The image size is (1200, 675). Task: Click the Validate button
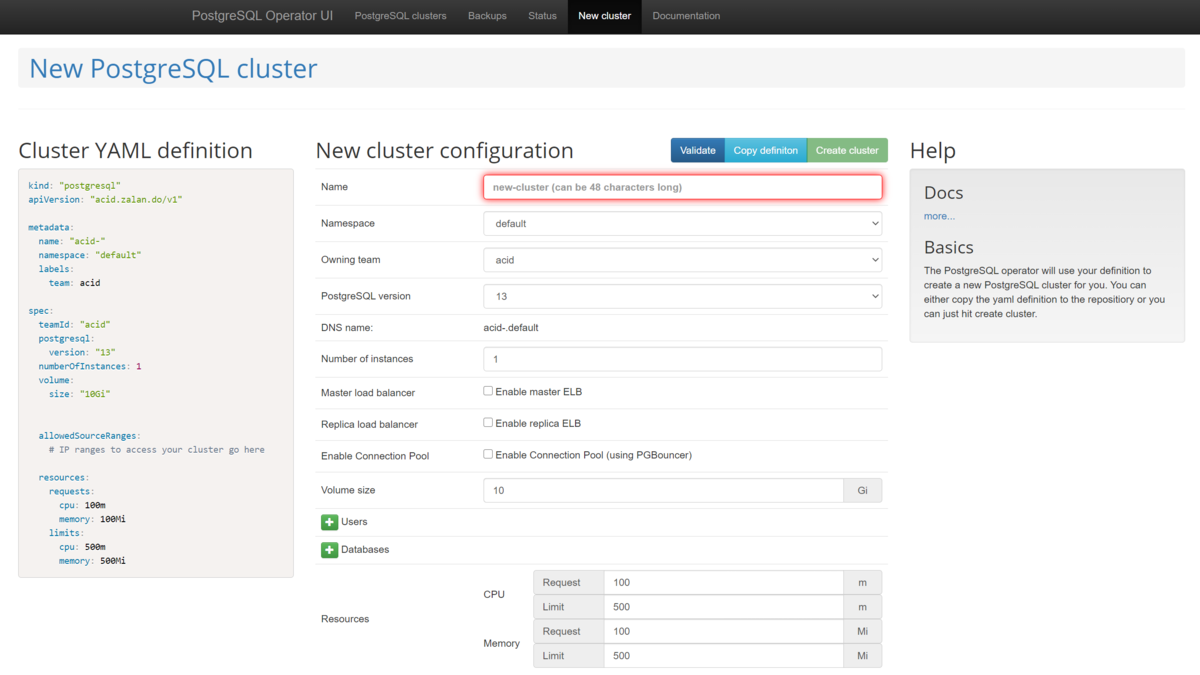pos(697,150)
